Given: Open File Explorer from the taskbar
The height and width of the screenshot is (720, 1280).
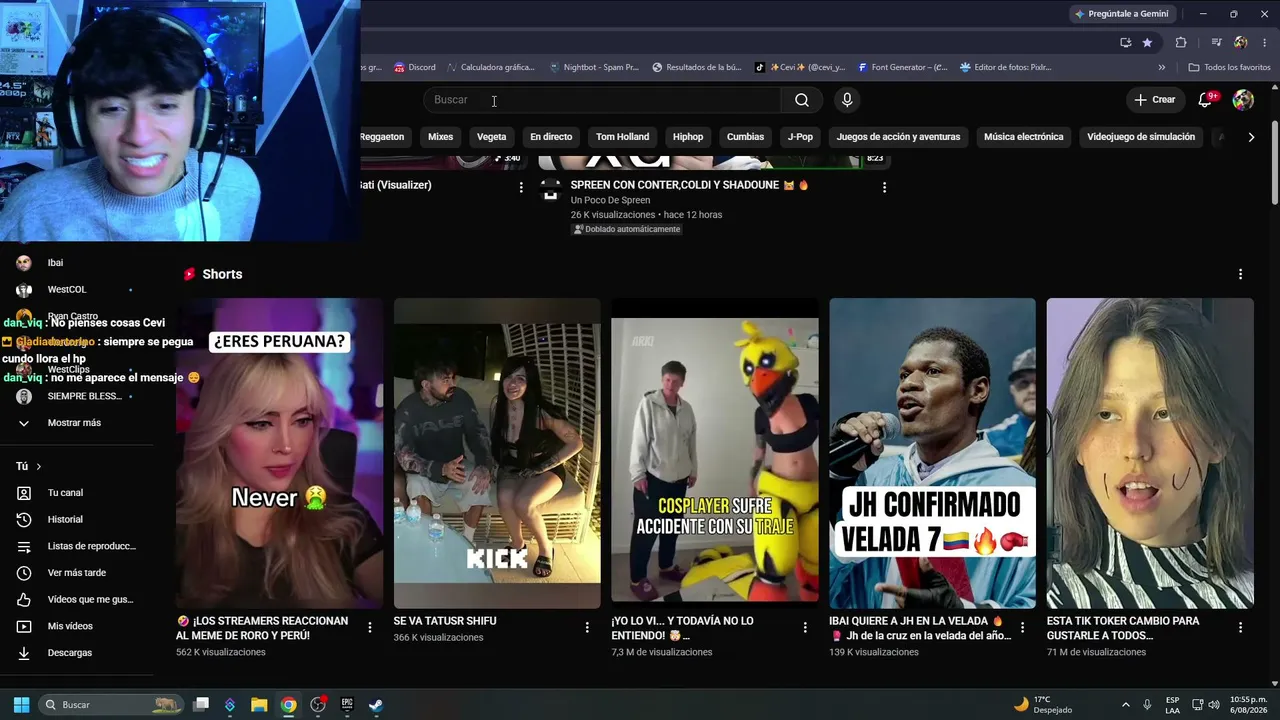Looking at the screenshot, I should pyautogui.click(x=259, y=705).
